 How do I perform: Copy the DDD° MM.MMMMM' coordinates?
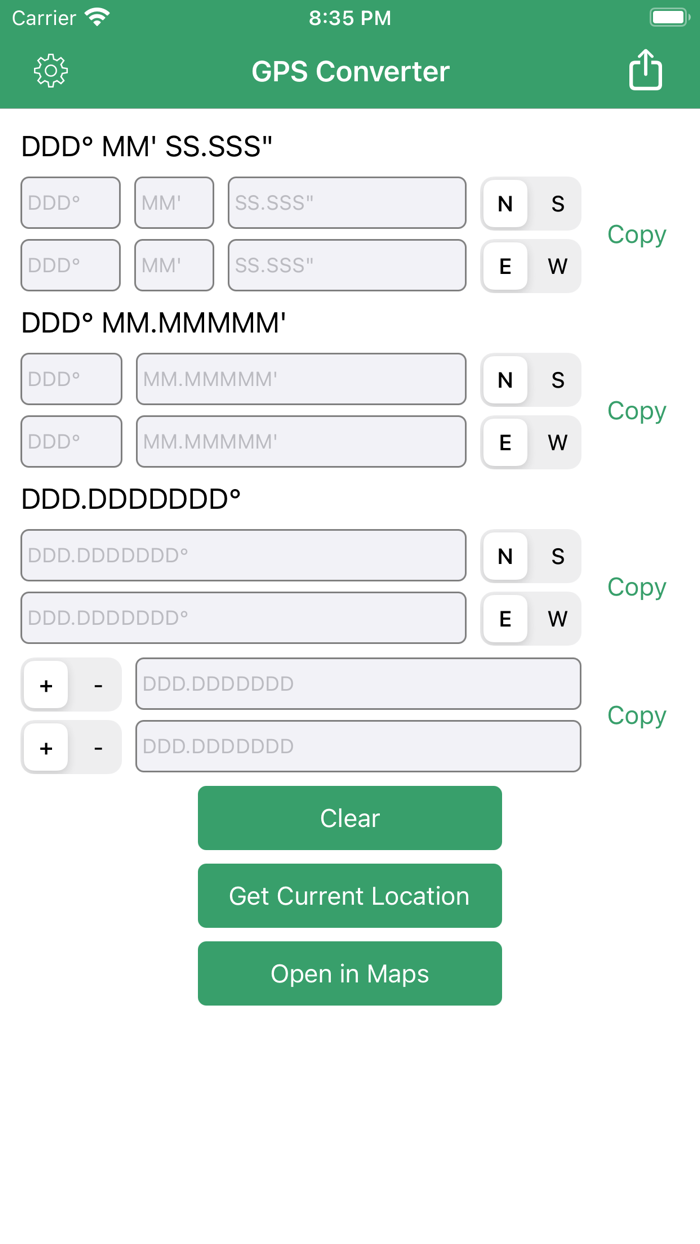click(x=636, y=411)
